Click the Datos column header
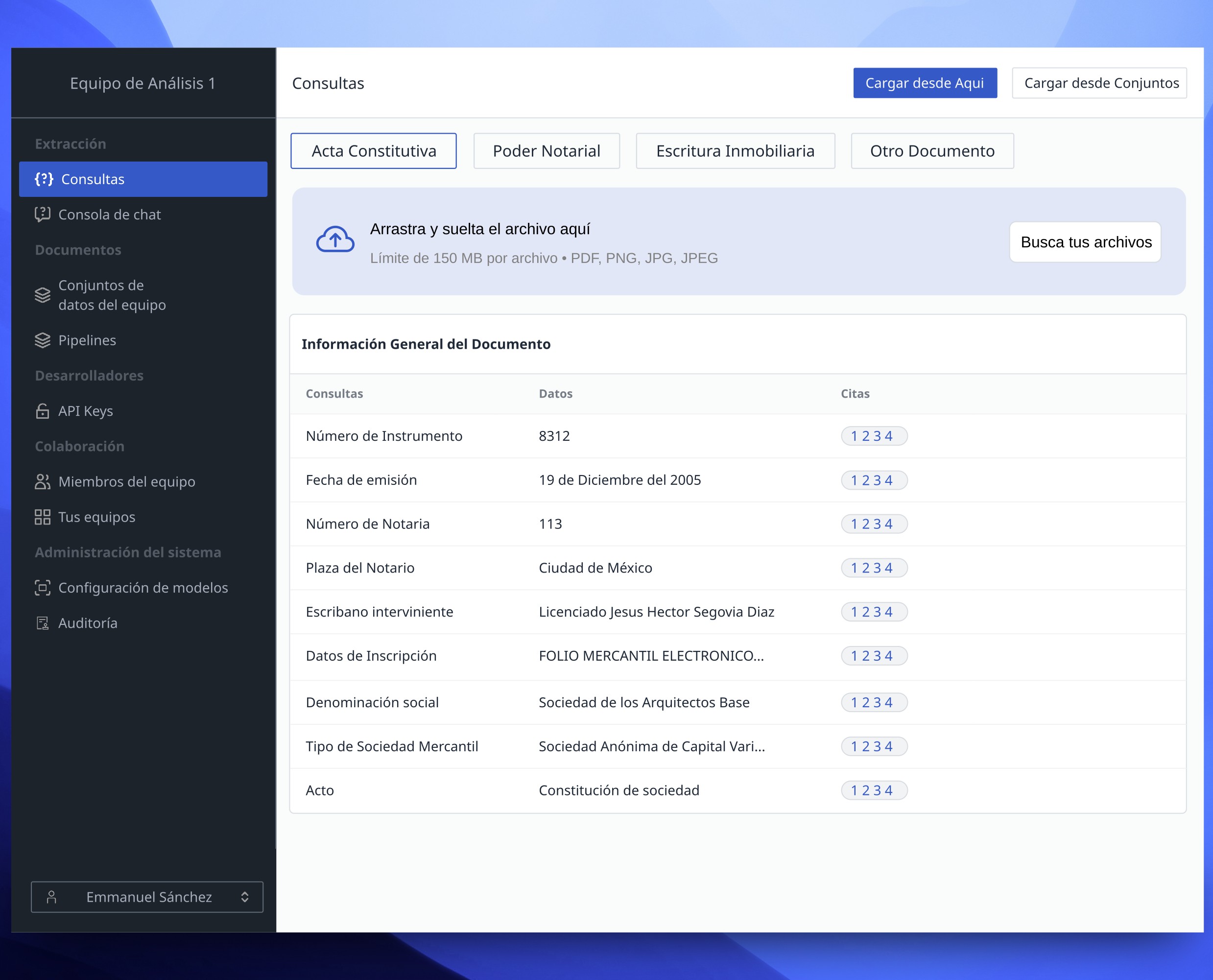 pos(555,393)
